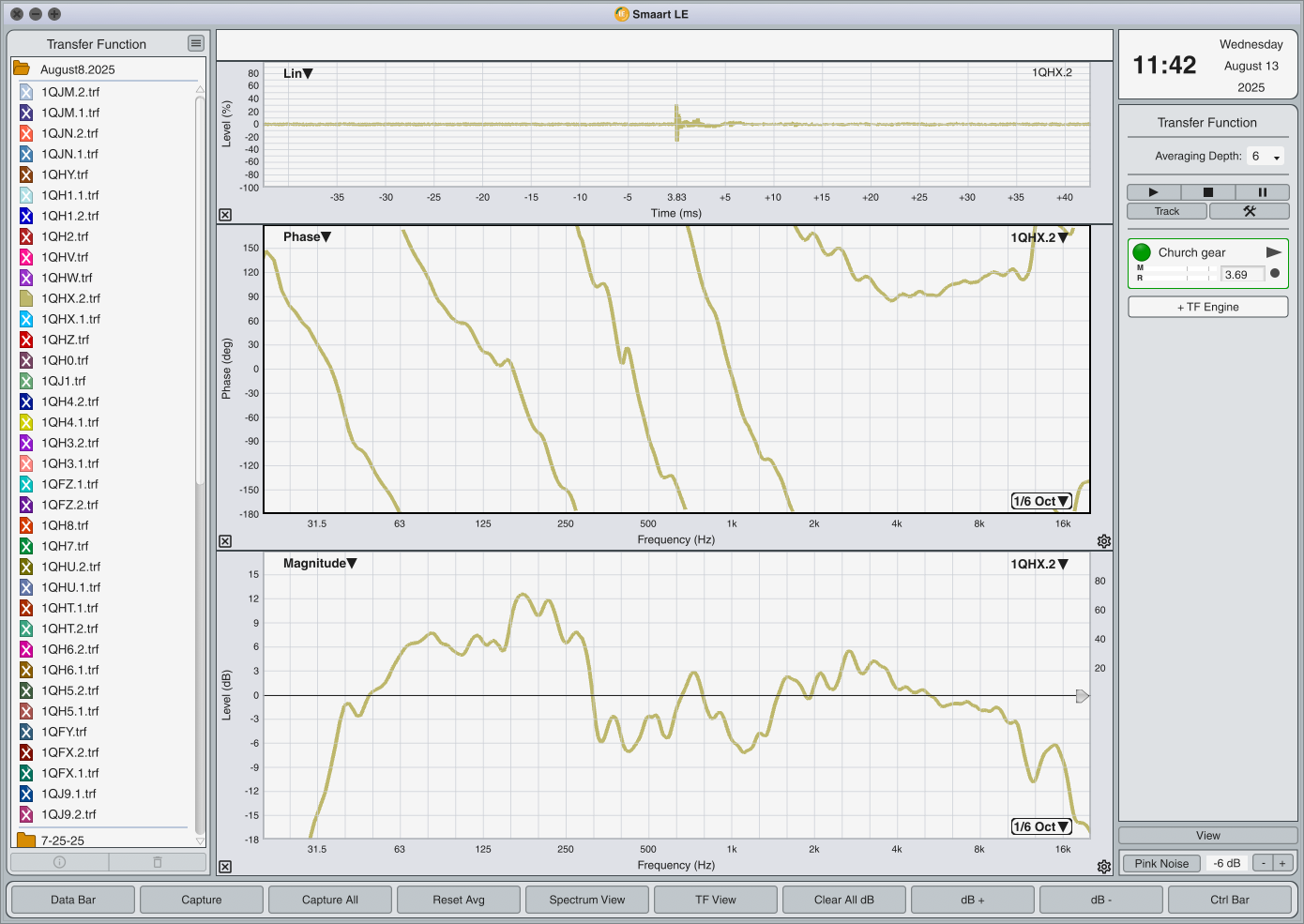This screenshot has height=924, width=1304.
Task: Close the phase pane with its X box
Action: 225,541
